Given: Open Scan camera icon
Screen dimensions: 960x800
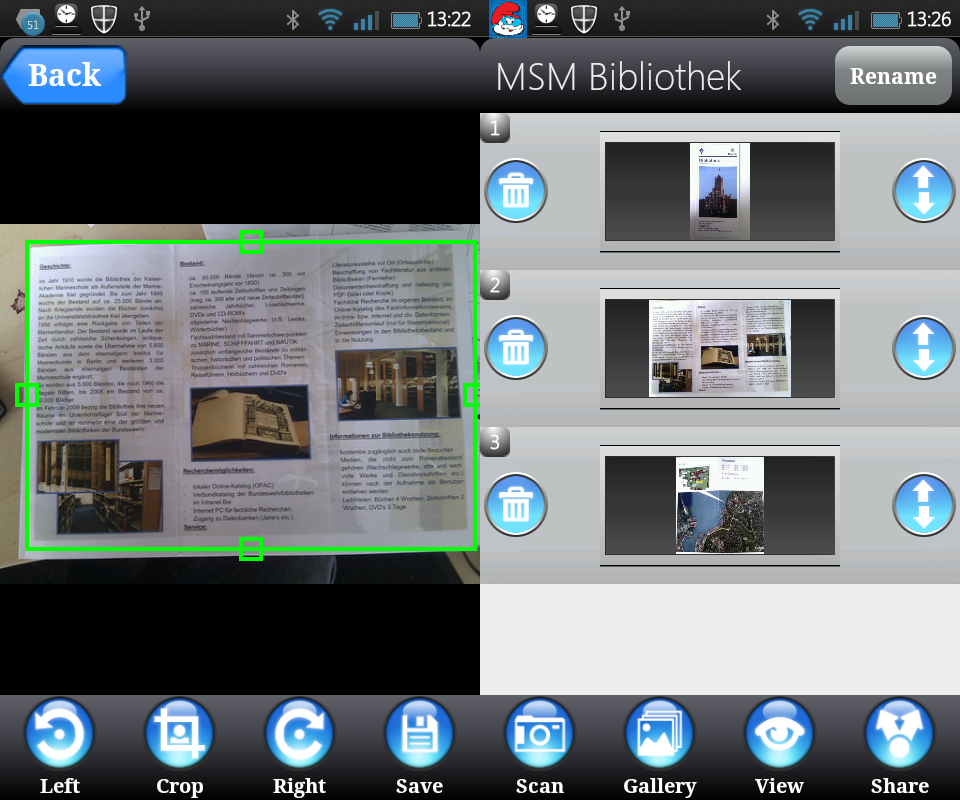Looking at the screenshot, I should point(540,733).
